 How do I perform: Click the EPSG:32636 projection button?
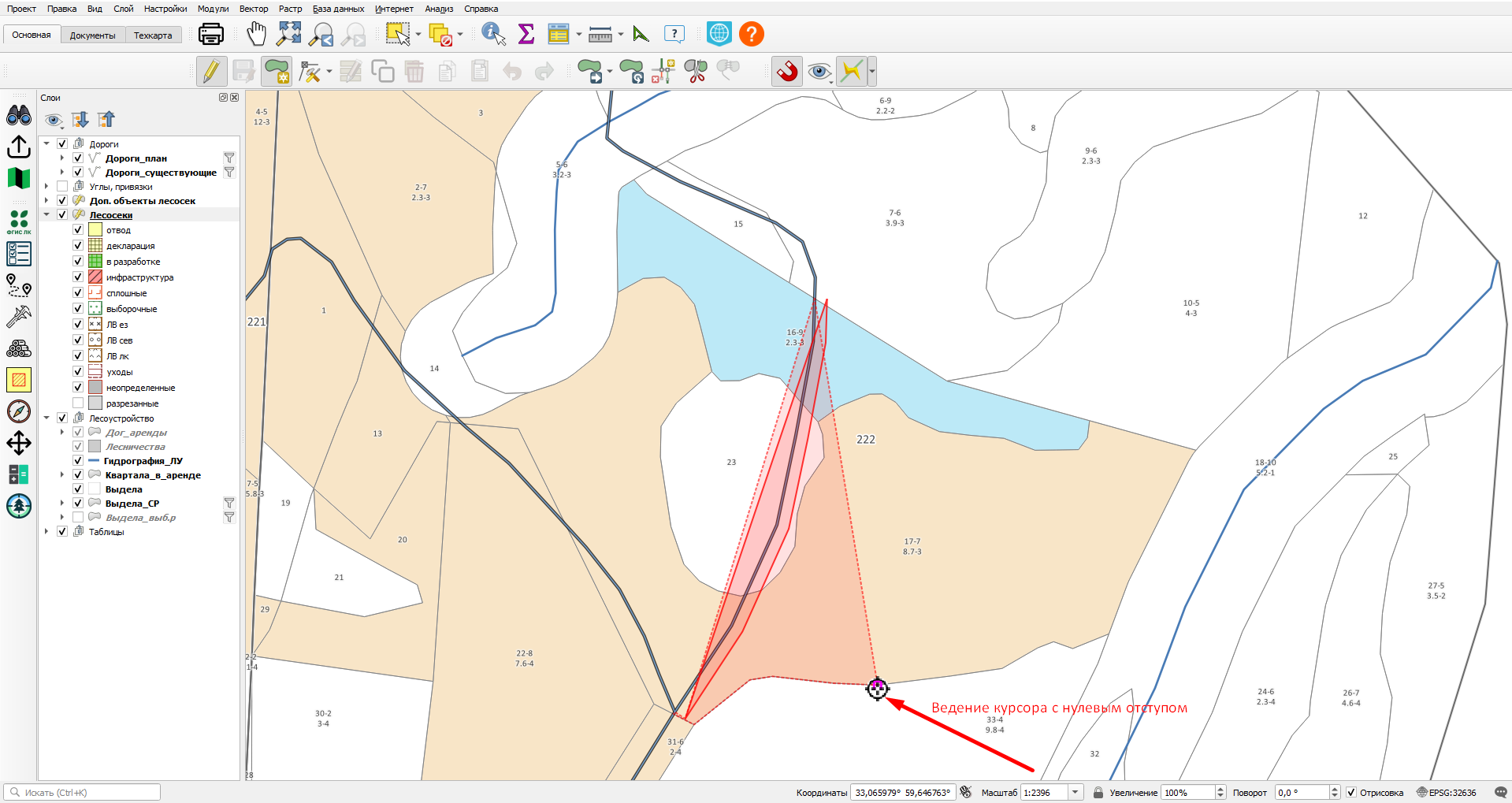click(1447, 793)
